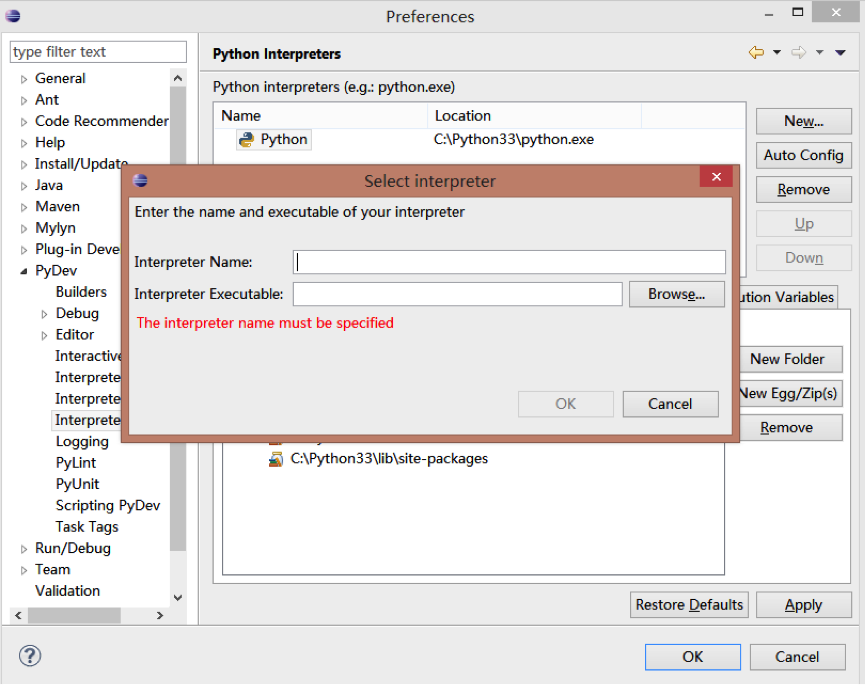
Task: Click the back arrow icon in Preferences header
Action: [756, 52]
